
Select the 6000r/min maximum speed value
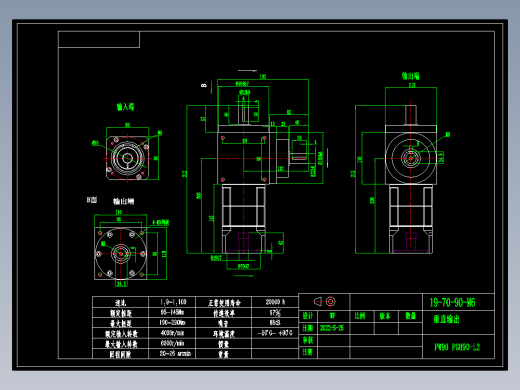172,343
